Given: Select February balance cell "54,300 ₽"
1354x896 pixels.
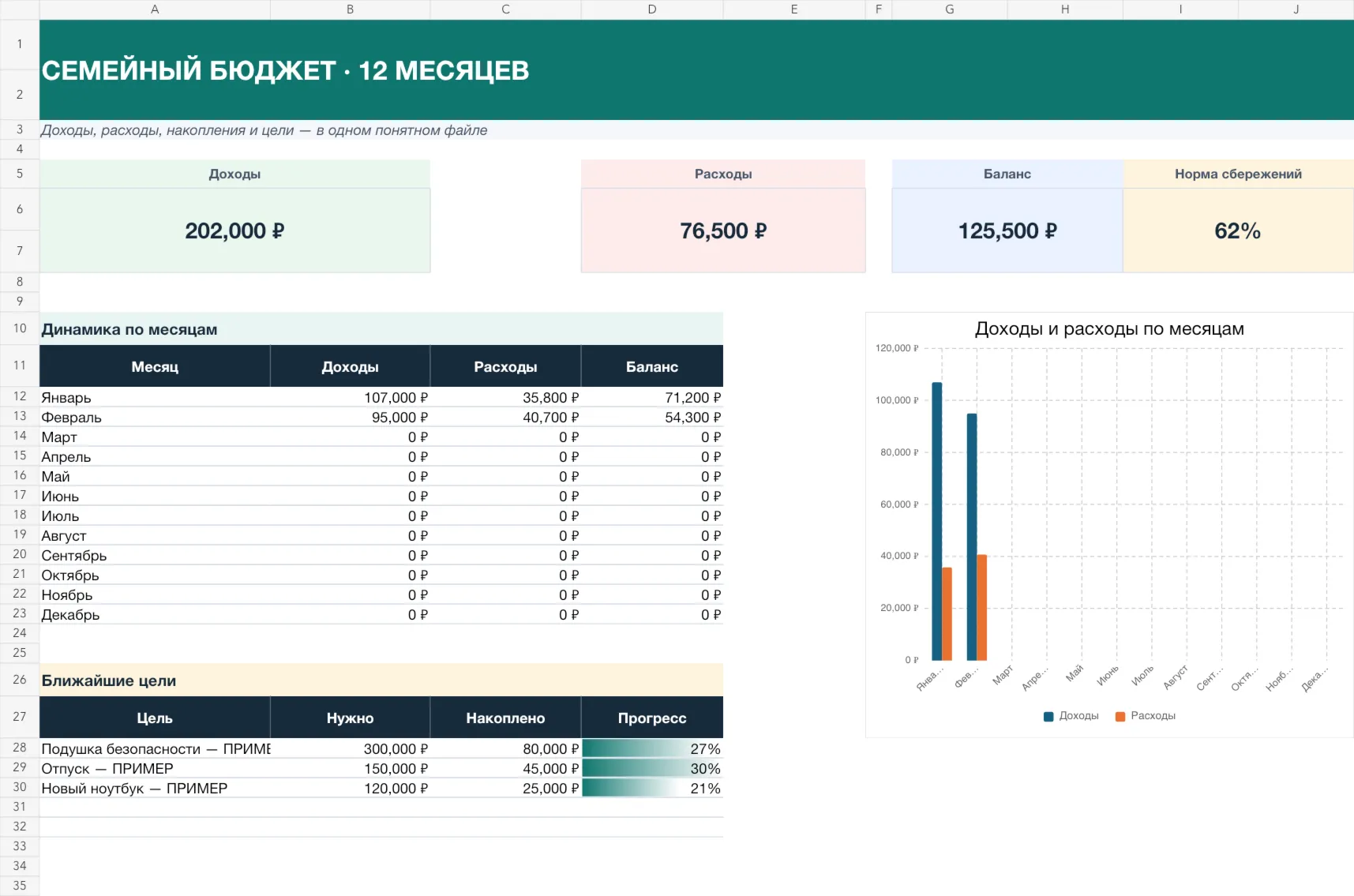Looking at the screenshot, I should 652,417.
